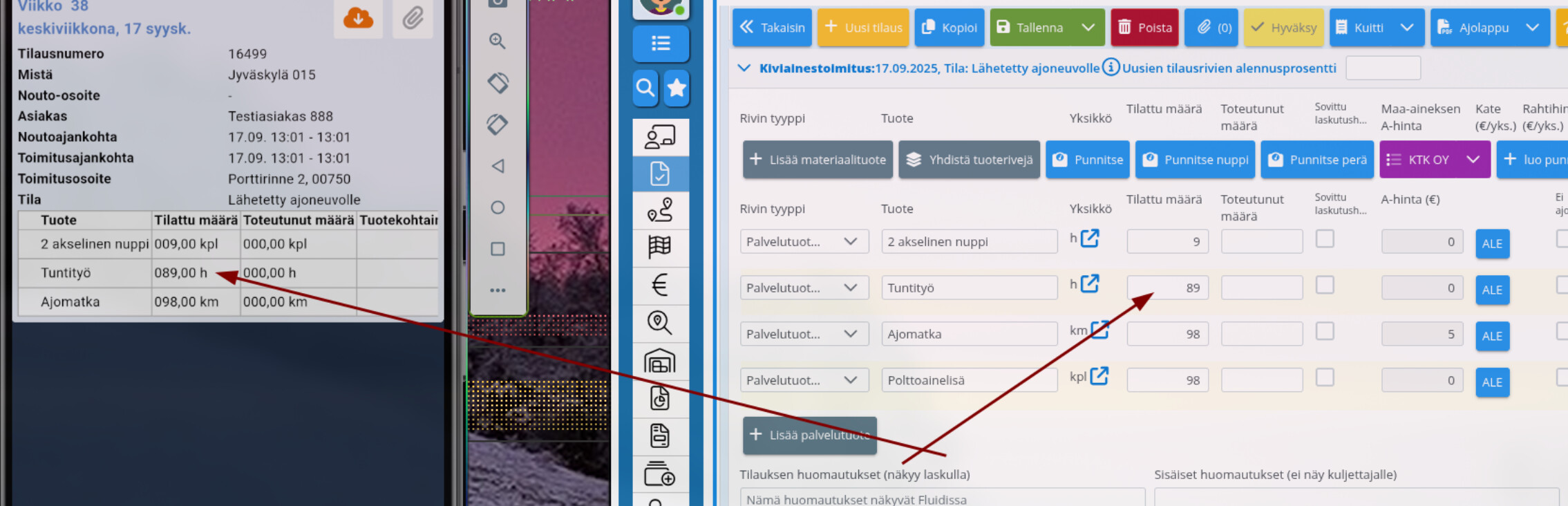This screenshot has height=506, width=1568.
Task: Open the search magnifier in sidebar
Action: [645, 88]
